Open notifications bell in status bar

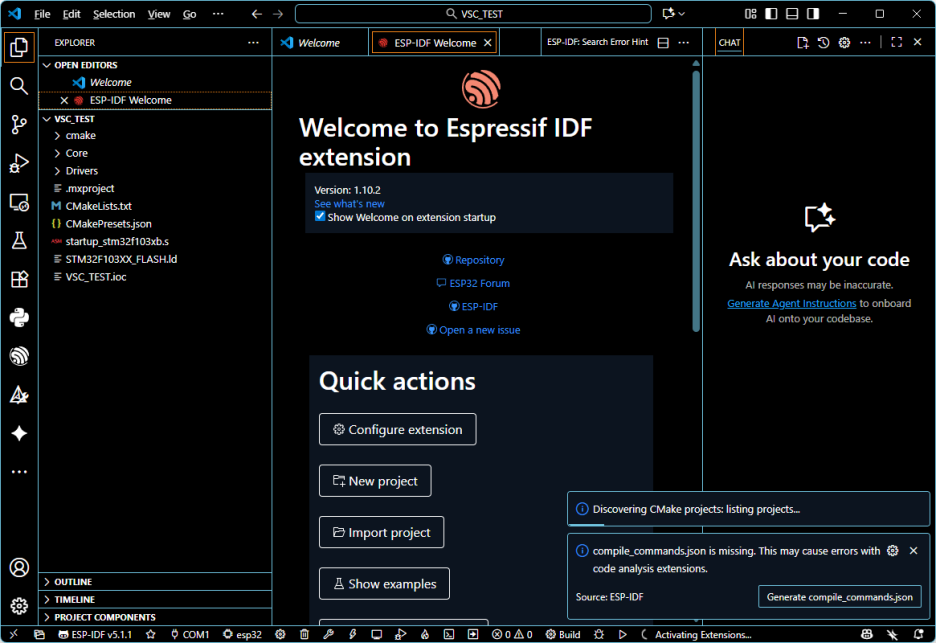[919, 634]
